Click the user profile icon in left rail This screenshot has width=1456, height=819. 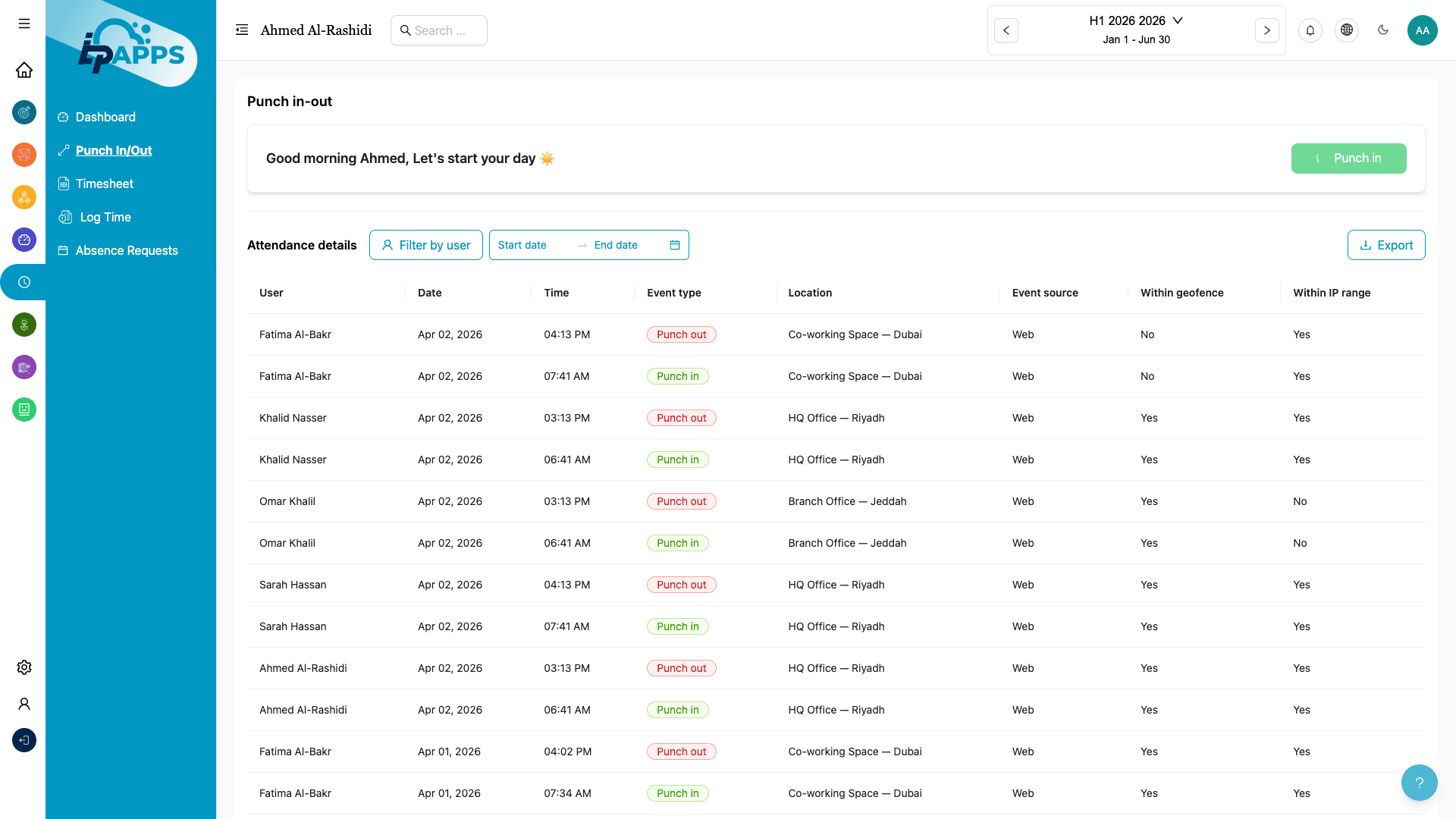tap(24, 704)
